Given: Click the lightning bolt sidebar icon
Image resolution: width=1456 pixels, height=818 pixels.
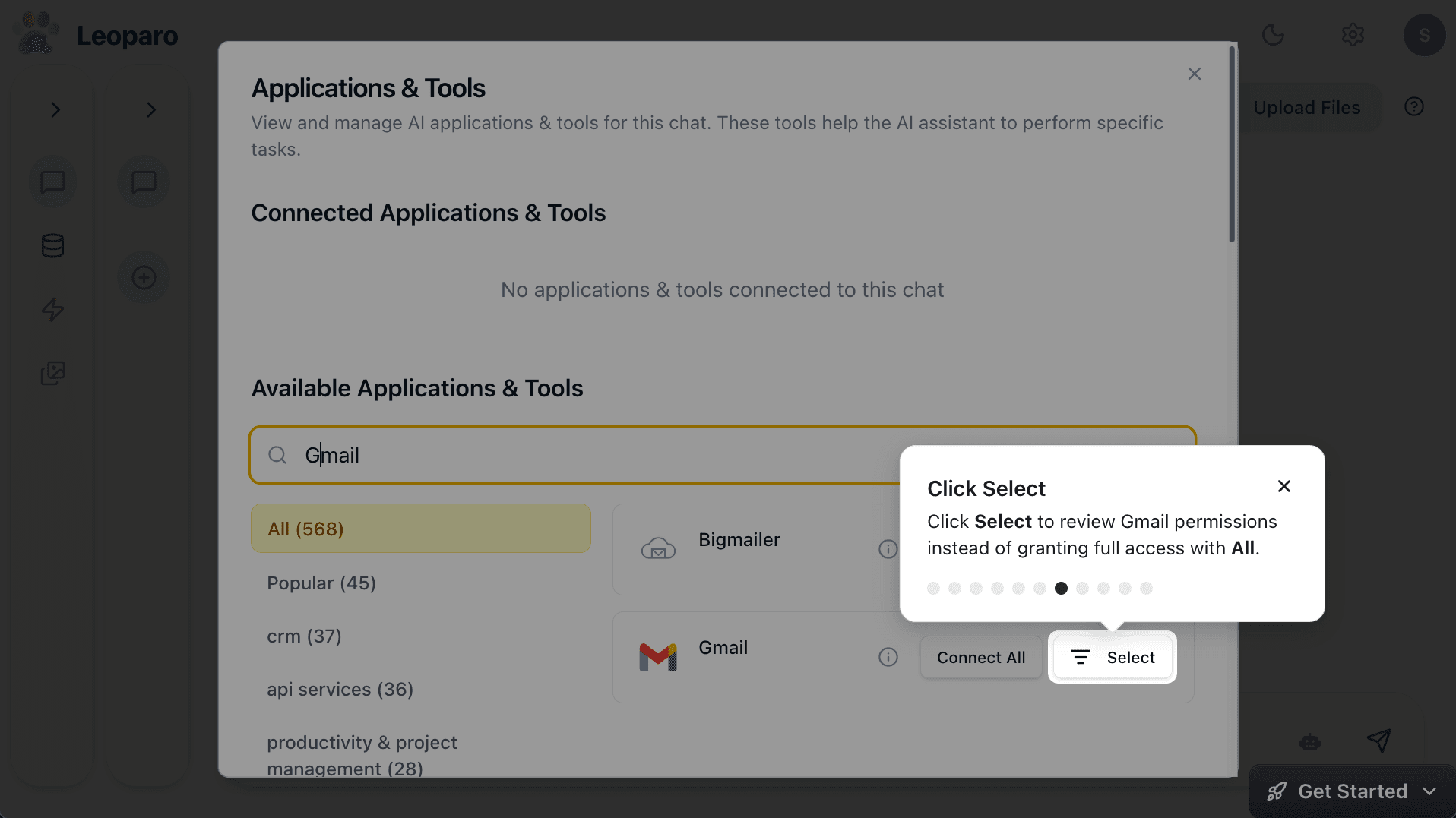Looking at the screenshot, I should pyautogui.click(x=52, y=309).
